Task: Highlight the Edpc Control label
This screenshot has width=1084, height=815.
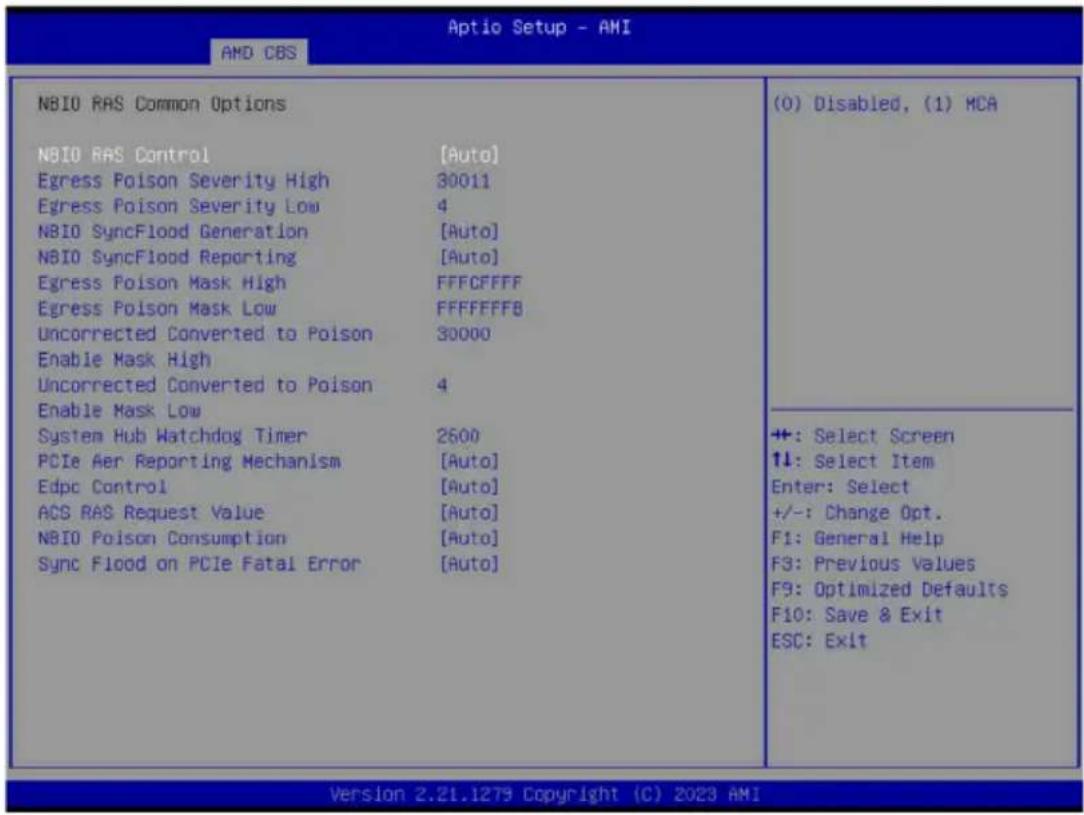Action: (x=102, y=487)
